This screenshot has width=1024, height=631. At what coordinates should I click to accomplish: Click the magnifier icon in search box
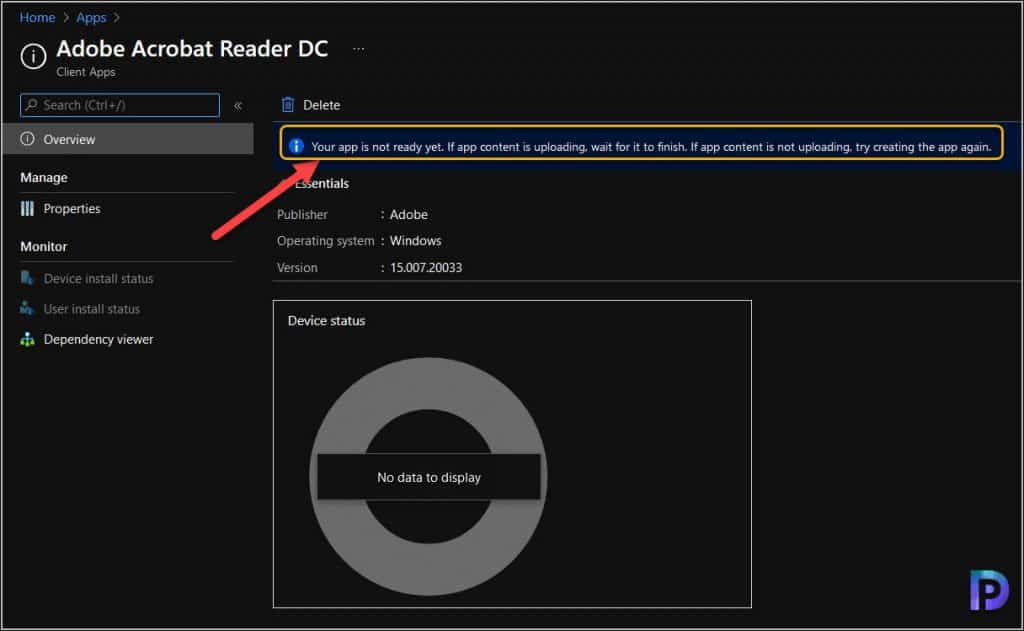point(31,105)
